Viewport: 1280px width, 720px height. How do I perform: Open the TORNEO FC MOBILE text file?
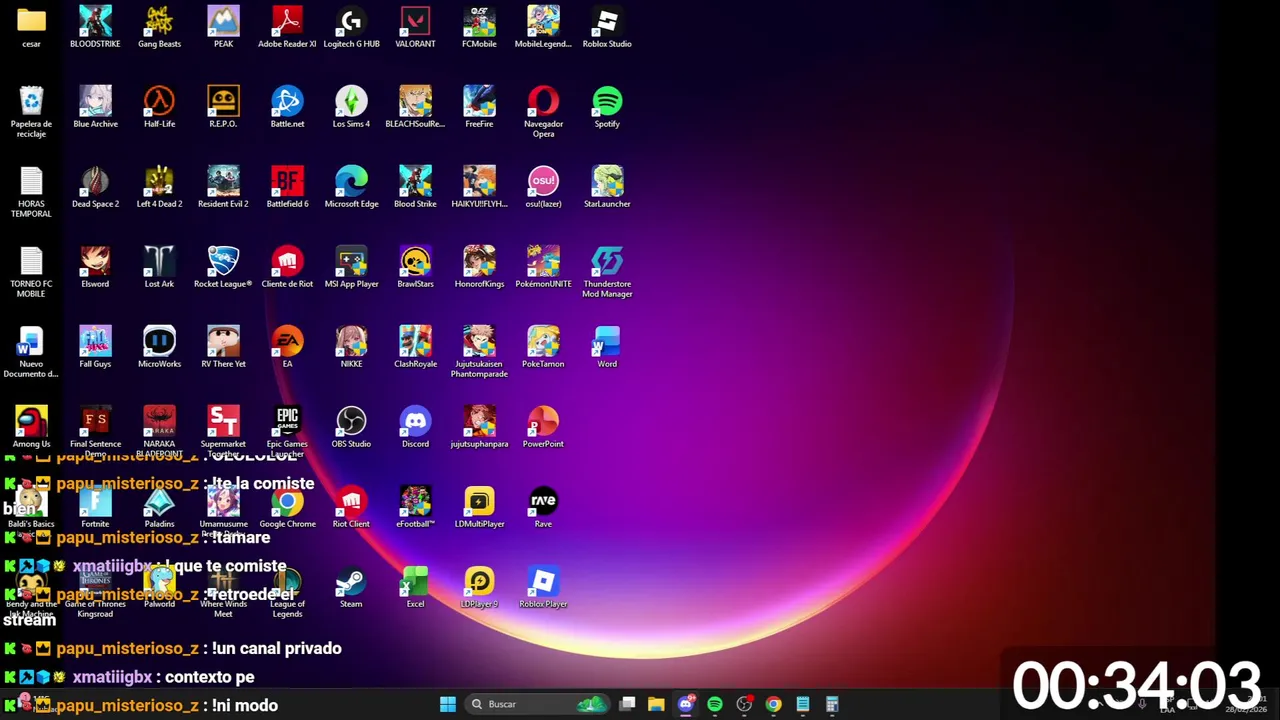(x=31, y=272)
